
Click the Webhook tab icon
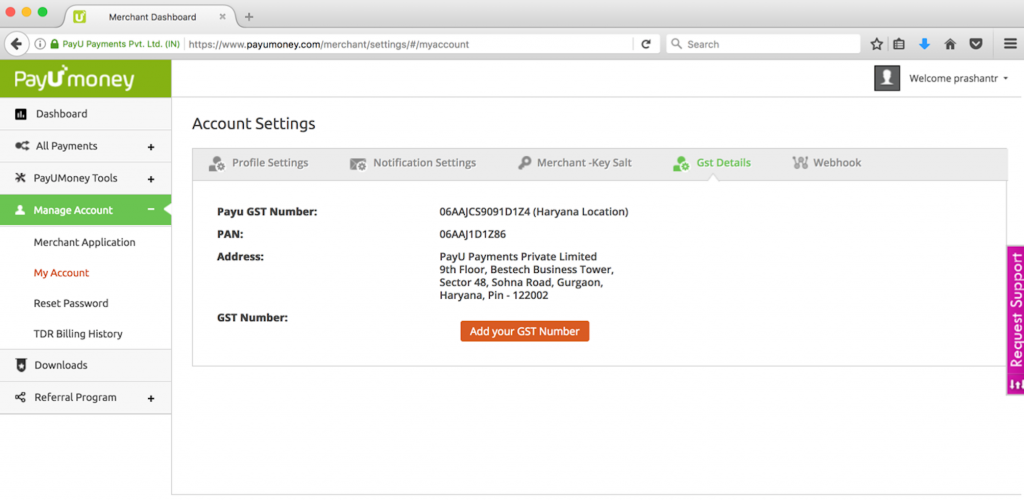pos(800,163)
